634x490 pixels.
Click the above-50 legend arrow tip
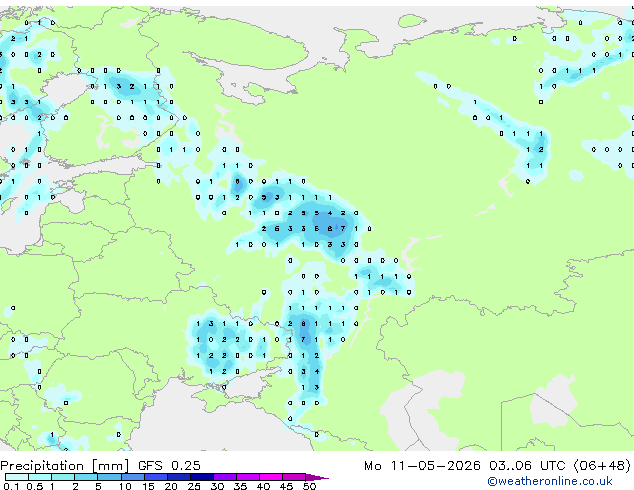317,477
